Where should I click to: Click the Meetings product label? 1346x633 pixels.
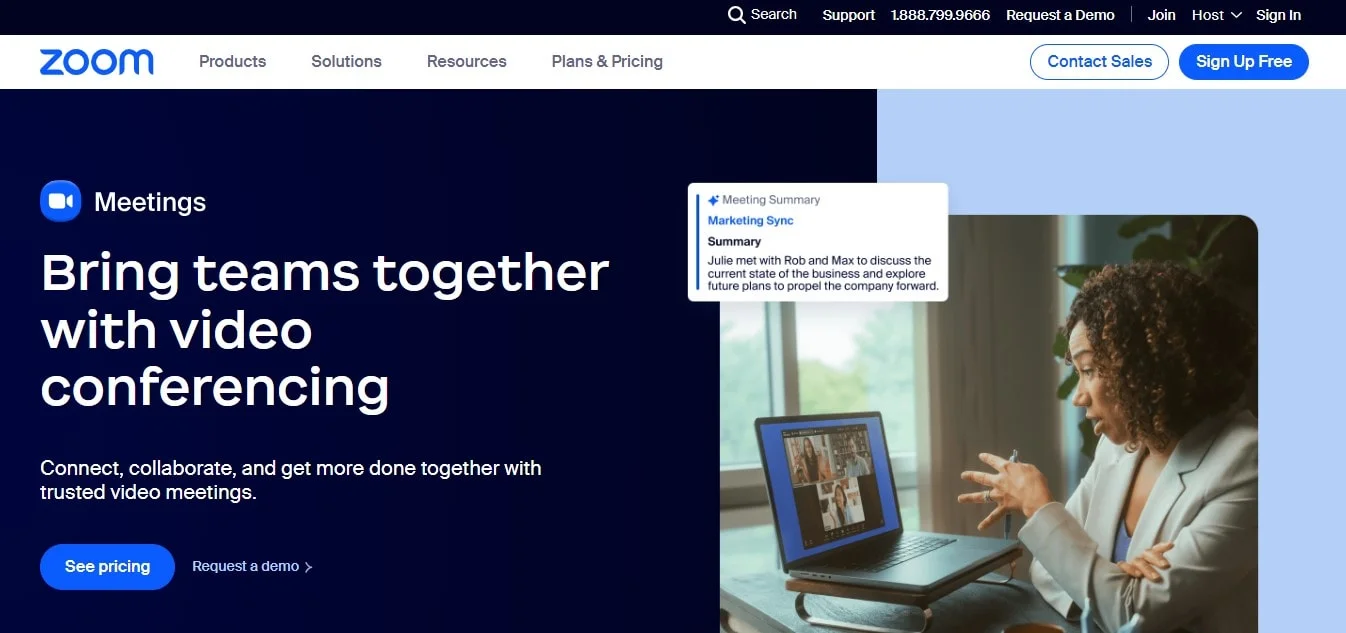[150, 202]
